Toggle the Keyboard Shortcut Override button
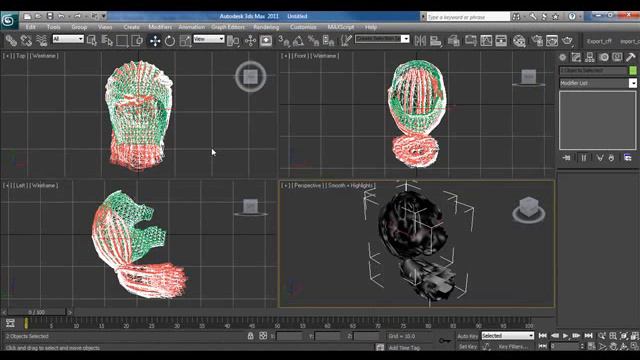Image resolution: width=640 pixels, height=360 pixels. coord(266,40)
